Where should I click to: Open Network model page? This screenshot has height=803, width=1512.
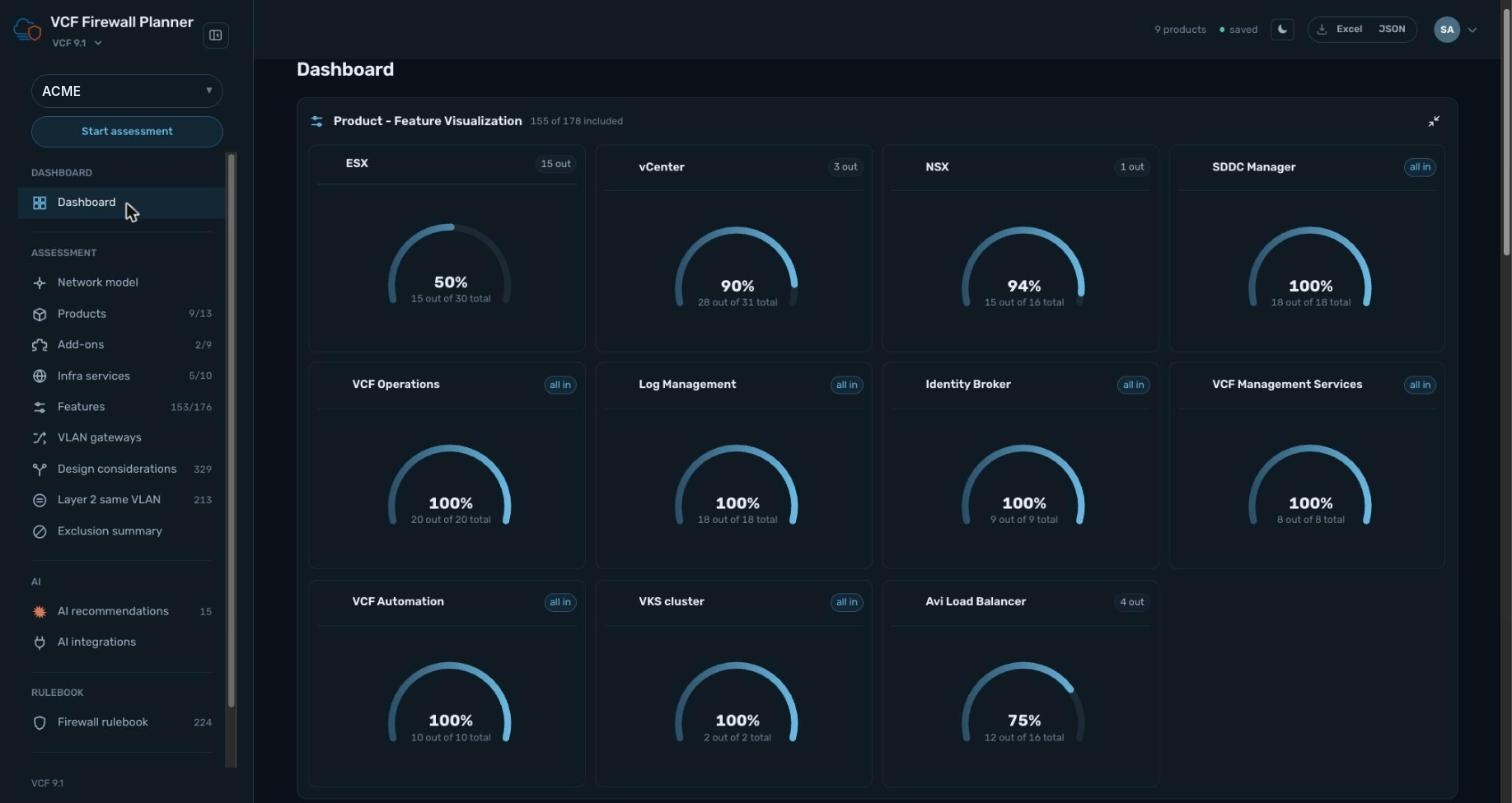pyautogui.click(x=122, y=283)
